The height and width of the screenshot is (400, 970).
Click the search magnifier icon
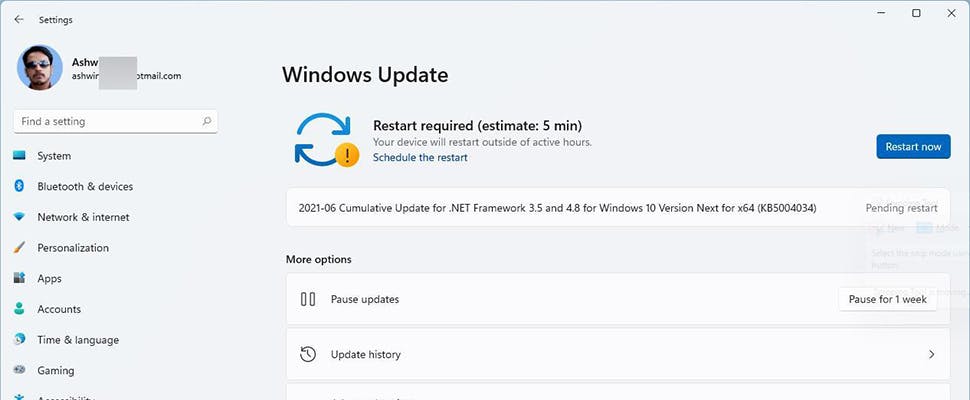(207, 121)
